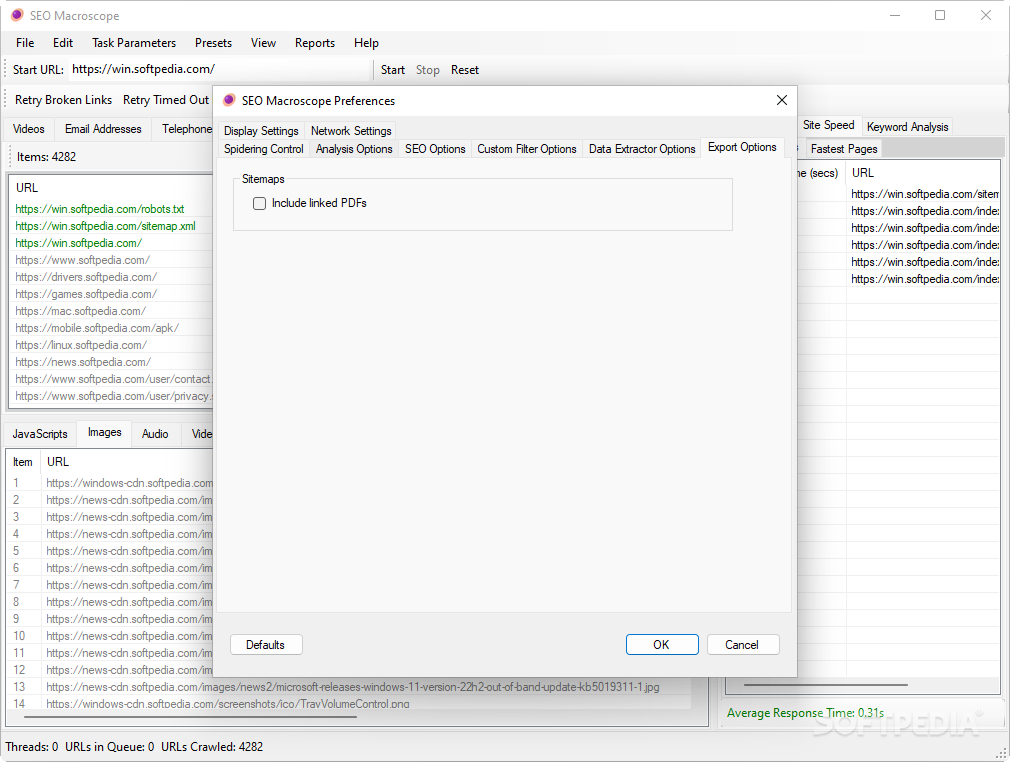Click into the Start URL field

coord(218,69)
